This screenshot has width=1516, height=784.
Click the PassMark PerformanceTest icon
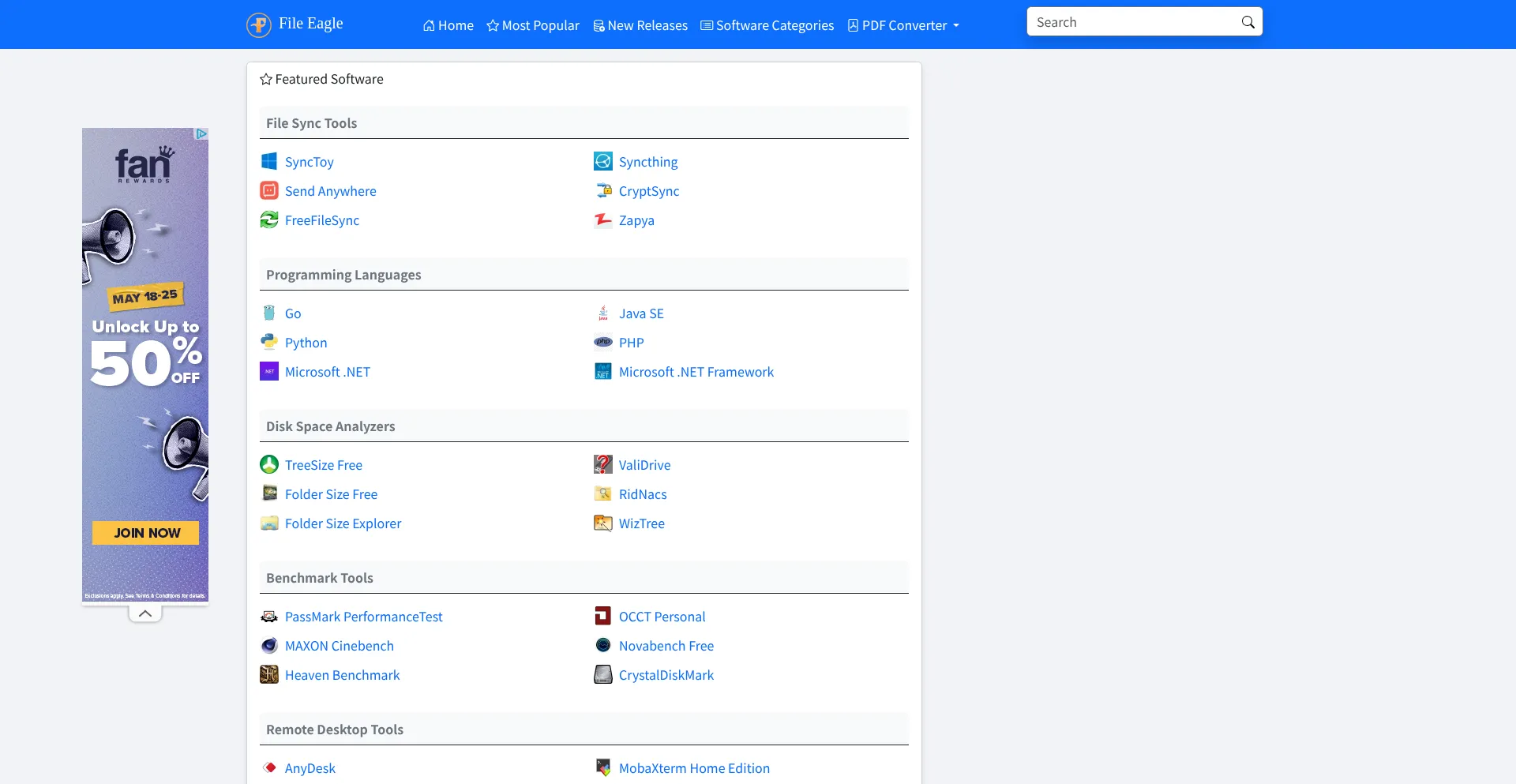point(269,616)
